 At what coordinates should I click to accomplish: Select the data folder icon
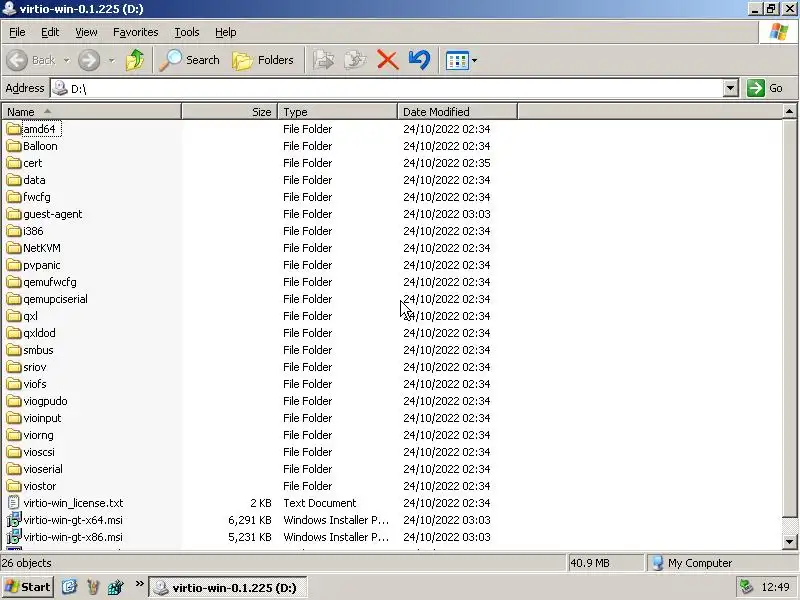coord(14,180)
